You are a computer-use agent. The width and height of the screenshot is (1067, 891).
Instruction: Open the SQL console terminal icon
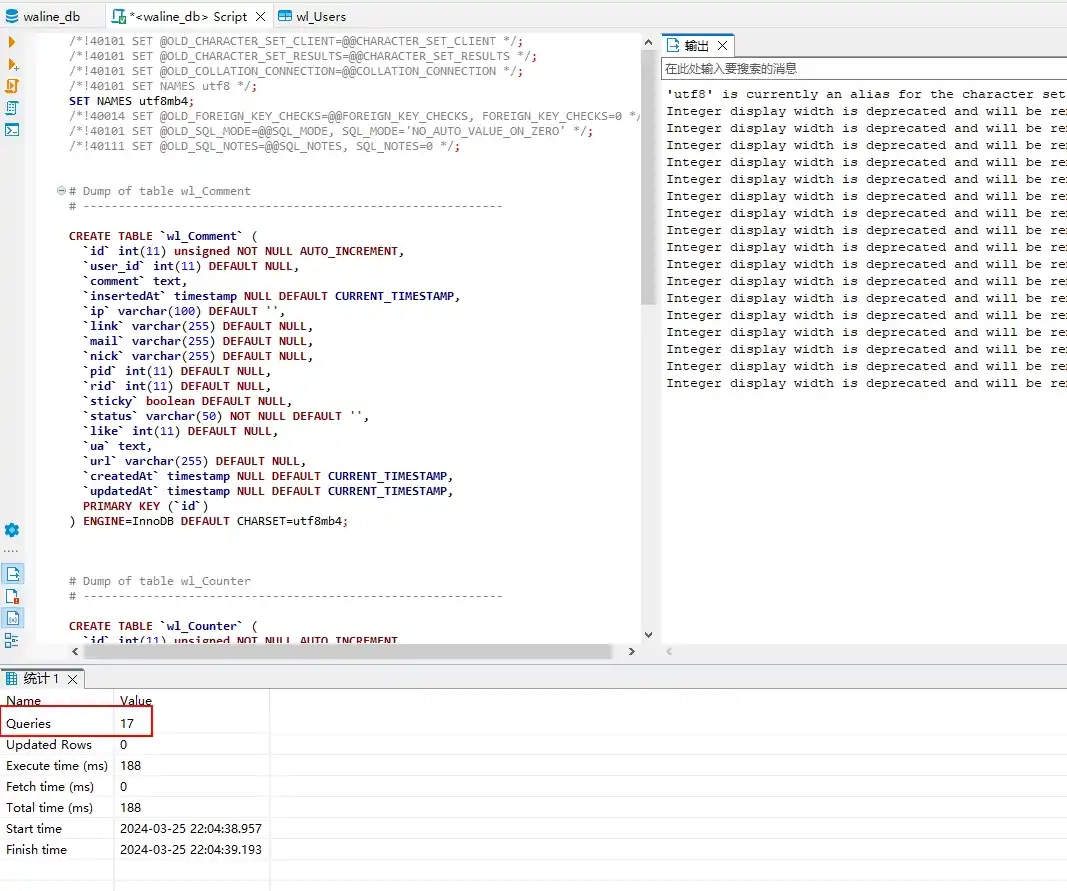point(12,129)
